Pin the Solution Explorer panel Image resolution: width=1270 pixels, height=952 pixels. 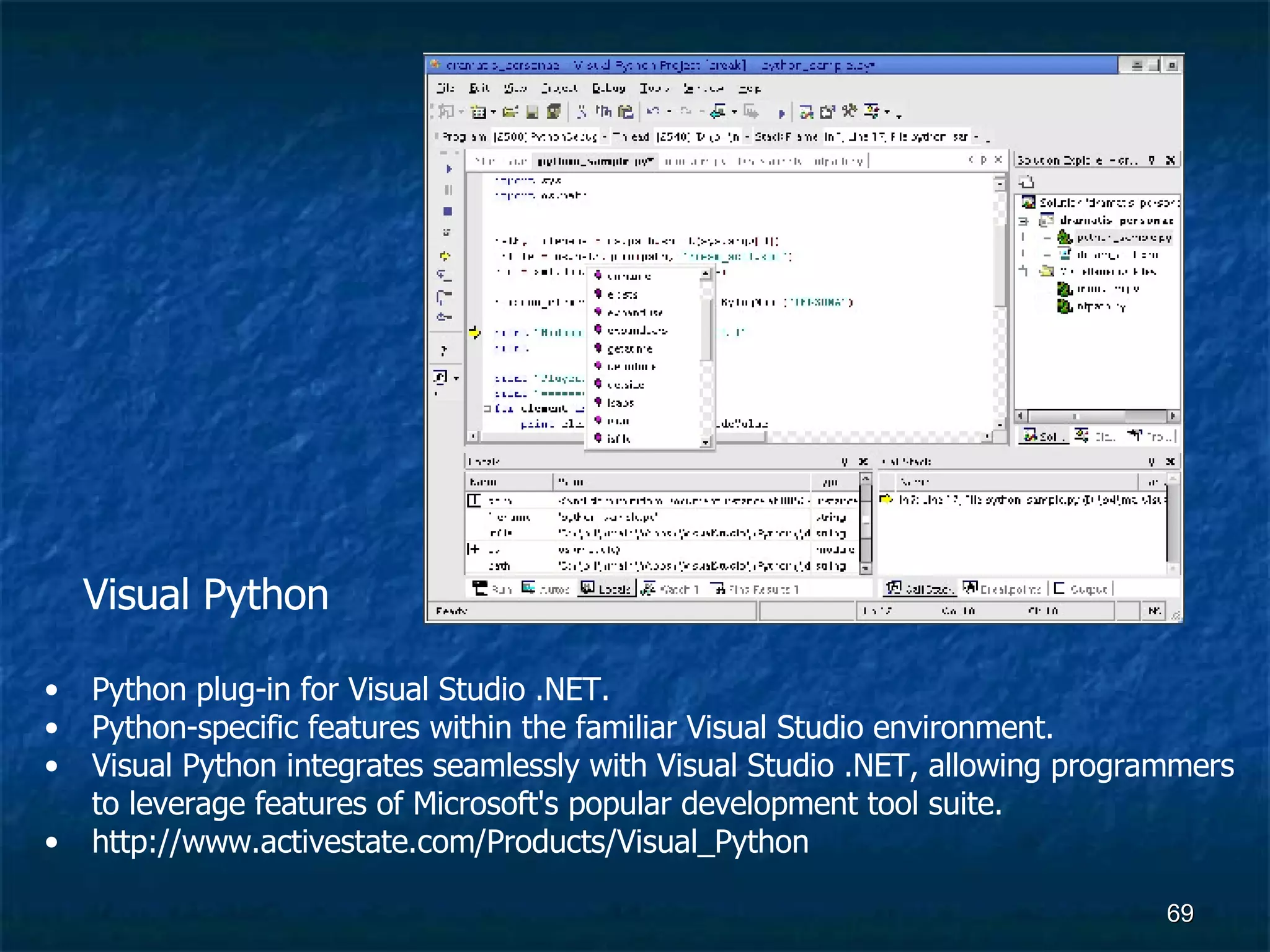[1152, 160]
